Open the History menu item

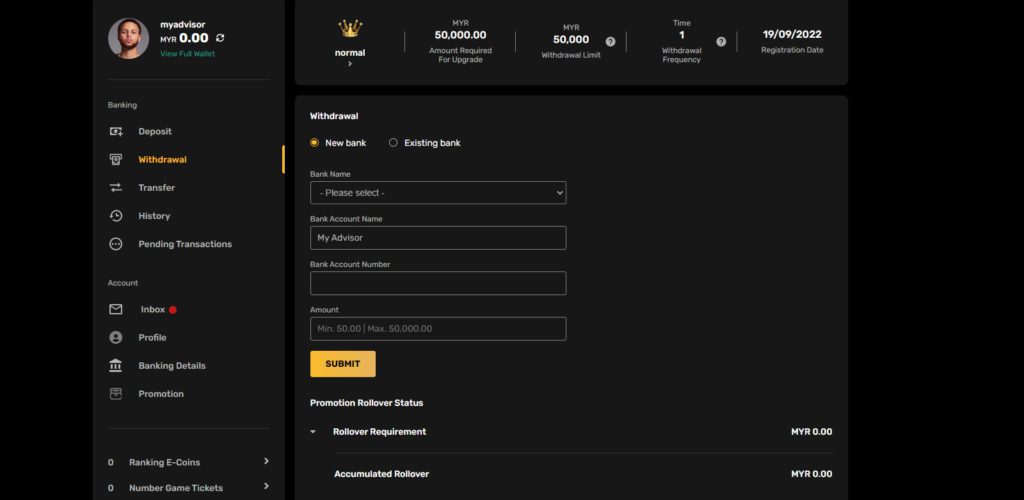pyautogui.click(x=154, y=215)
